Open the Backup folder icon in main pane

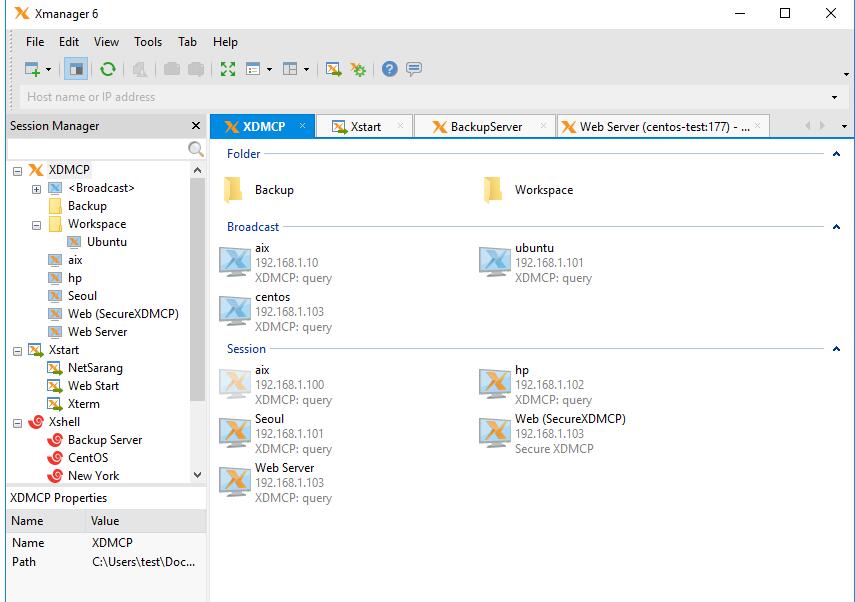point(233,190)
